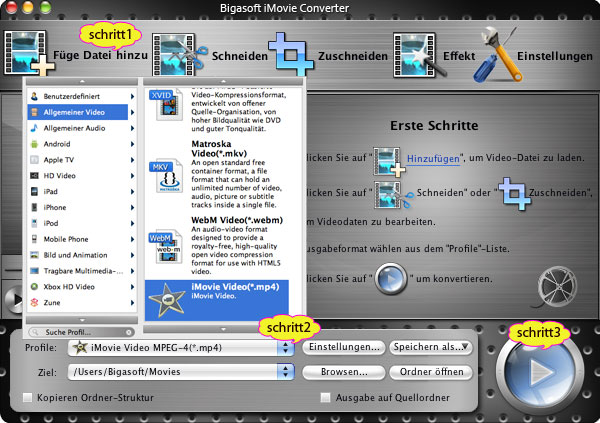Expand Zune submenu arrow

(x=132, y=302)
